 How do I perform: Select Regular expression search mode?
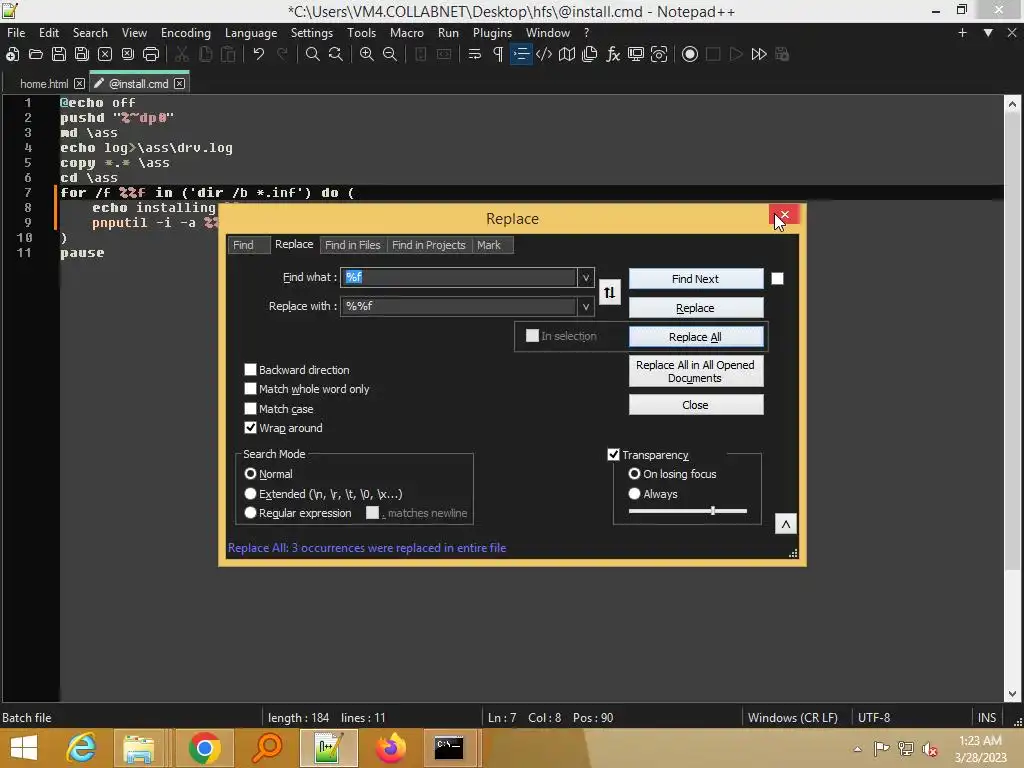point(250,513)
